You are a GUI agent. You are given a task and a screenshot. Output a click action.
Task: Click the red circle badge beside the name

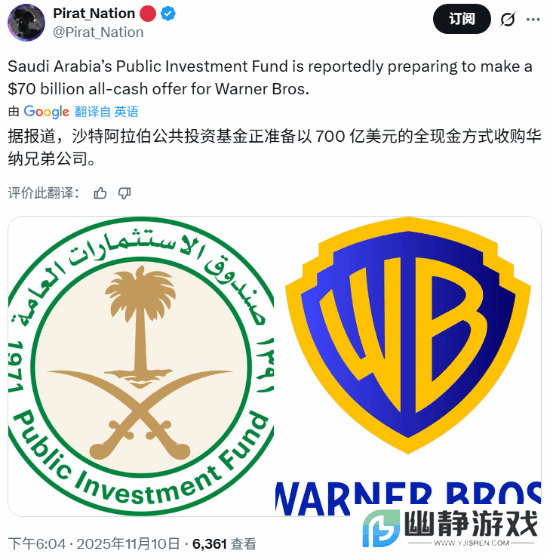[148, 14]
